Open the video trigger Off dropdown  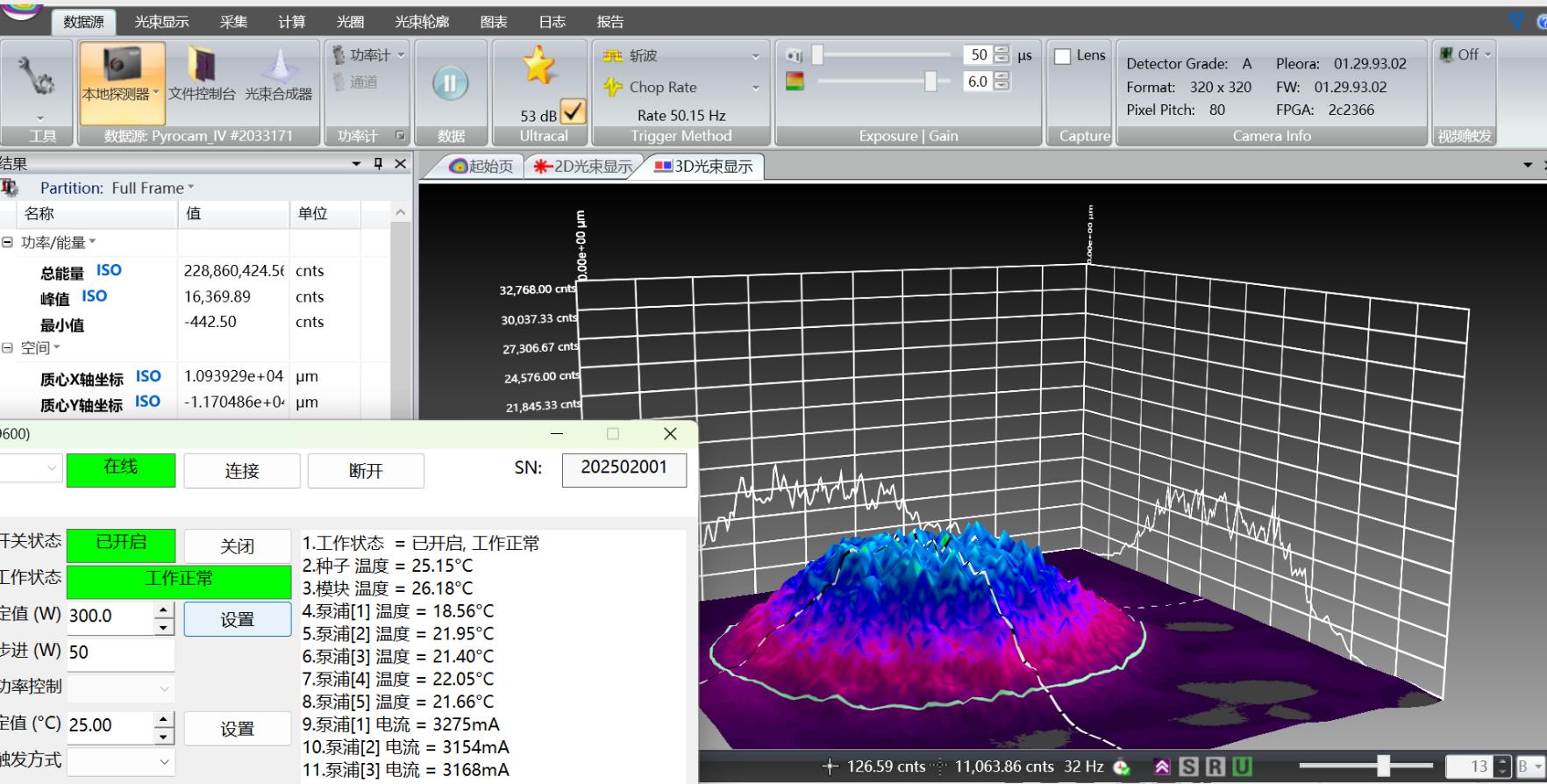(1466, 54)
